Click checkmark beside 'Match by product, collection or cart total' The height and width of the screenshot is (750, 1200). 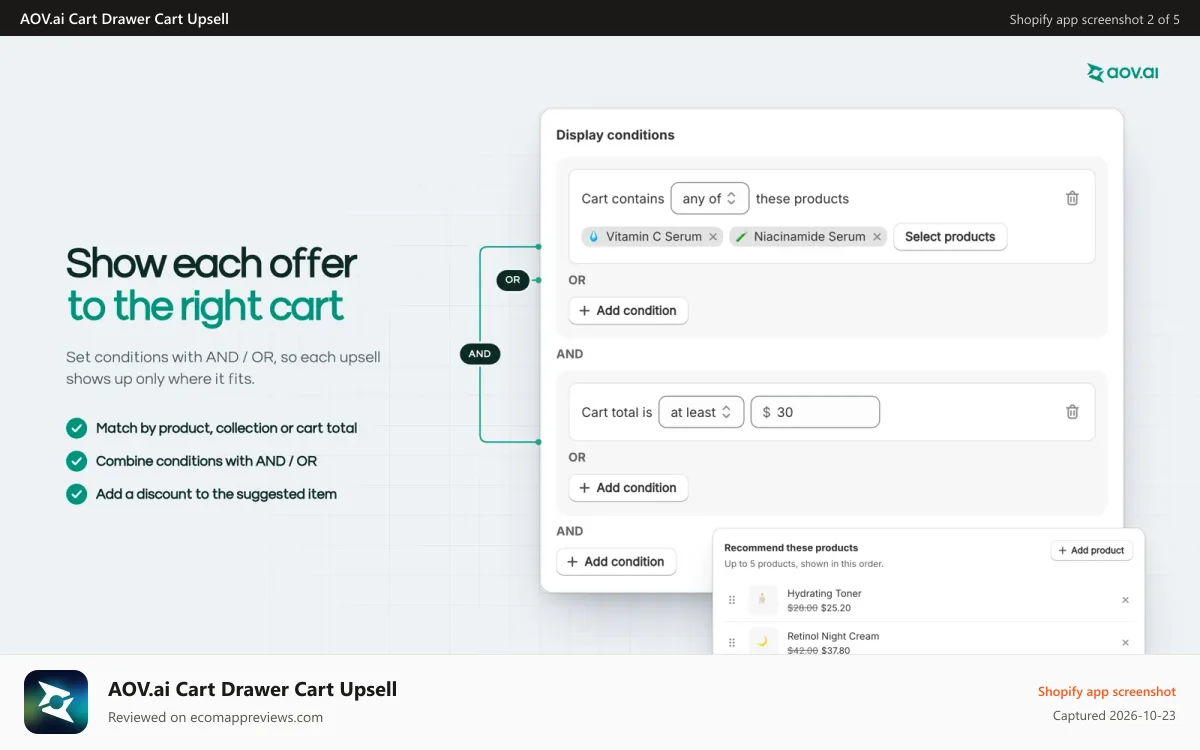77,428
